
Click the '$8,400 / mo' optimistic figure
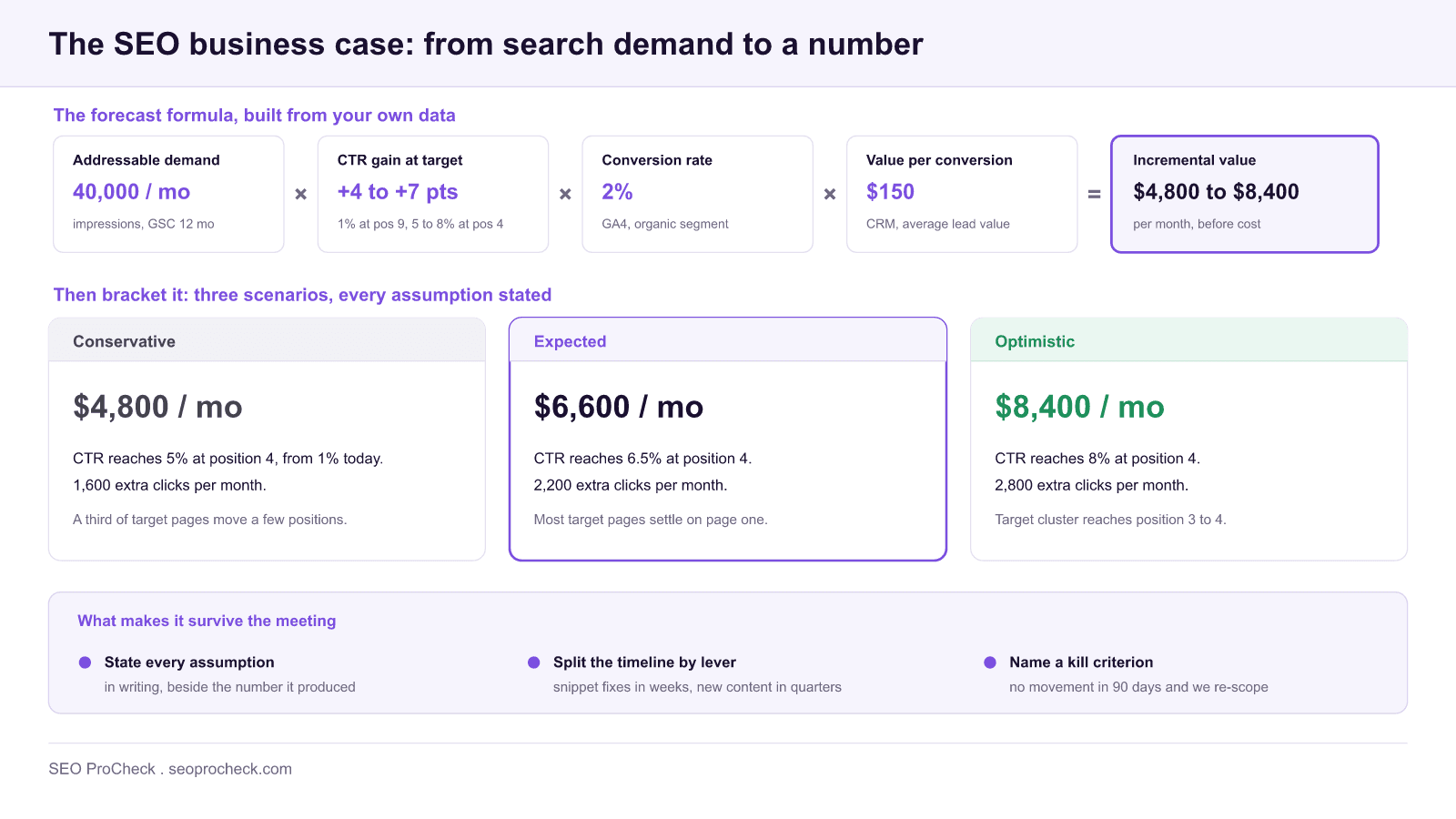(x=1079, y=407)
